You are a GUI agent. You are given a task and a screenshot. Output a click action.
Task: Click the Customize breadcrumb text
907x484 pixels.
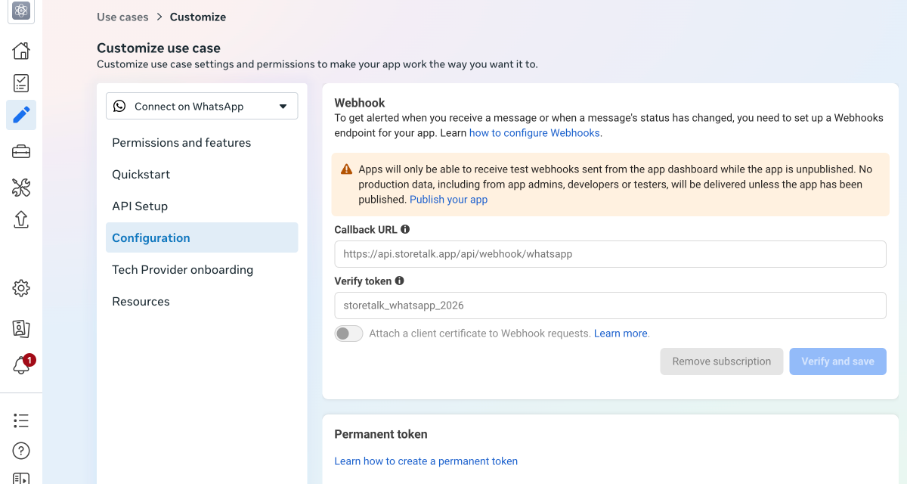tap(198, 17)
